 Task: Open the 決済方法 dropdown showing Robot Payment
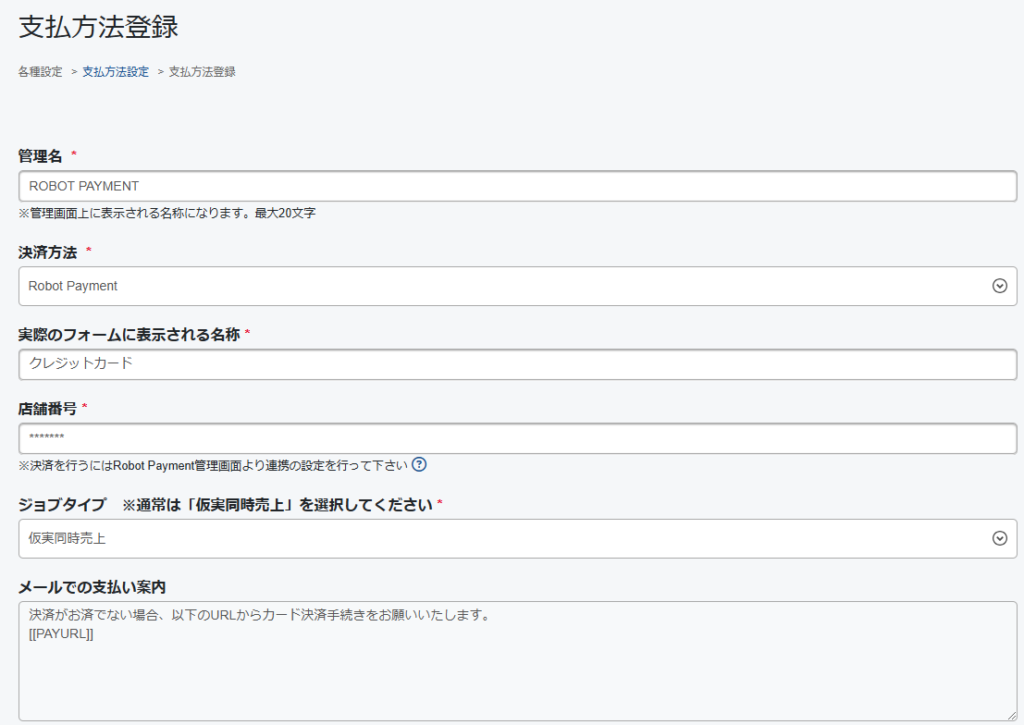click(x=517, y=286)
